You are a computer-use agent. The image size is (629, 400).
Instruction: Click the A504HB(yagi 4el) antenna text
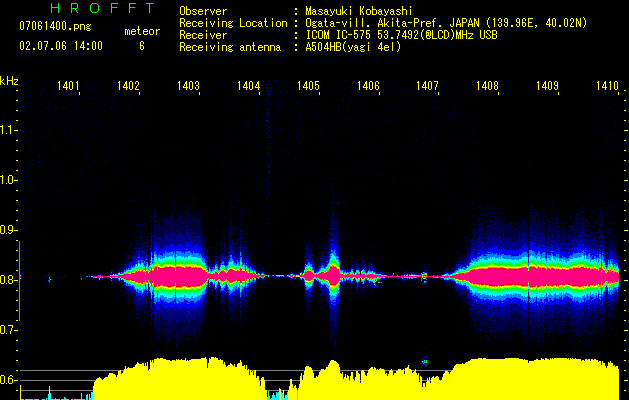click(353, 47)
